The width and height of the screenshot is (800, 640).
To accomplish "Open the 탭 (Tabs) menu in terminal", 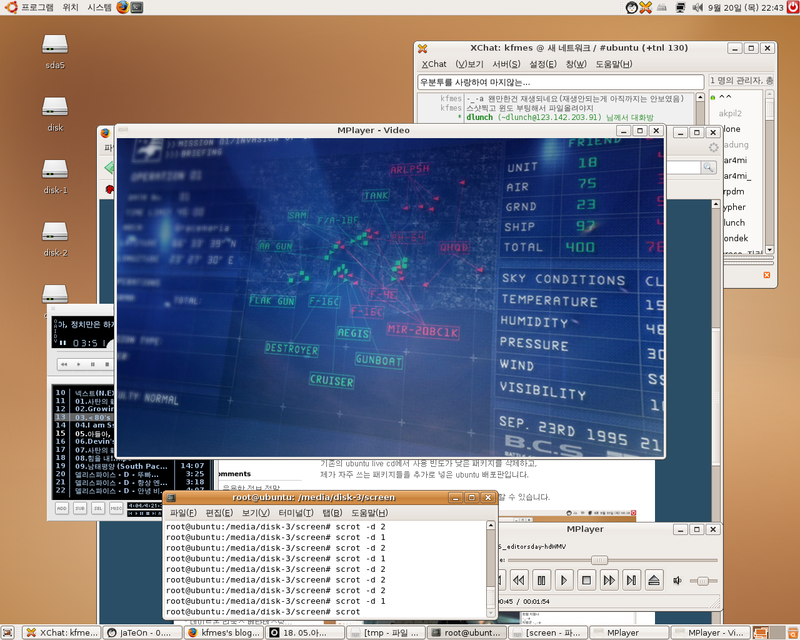I will [332, 512].
